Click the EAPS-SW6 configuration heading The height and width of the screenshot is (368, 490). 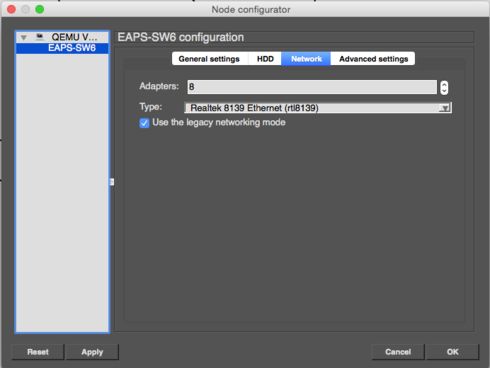tap(181, 37)
